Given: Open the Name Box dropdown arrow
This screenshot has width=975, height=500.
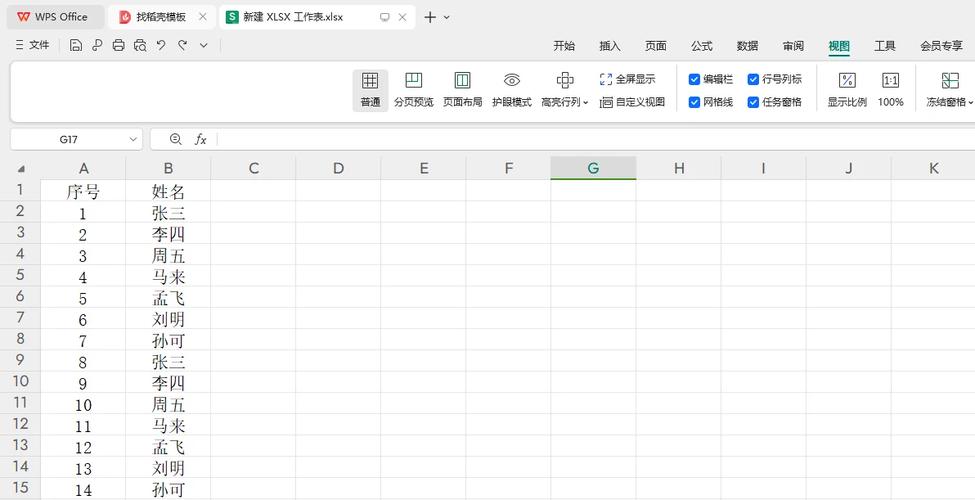Looking at the screenshot, I should [132, 139].
